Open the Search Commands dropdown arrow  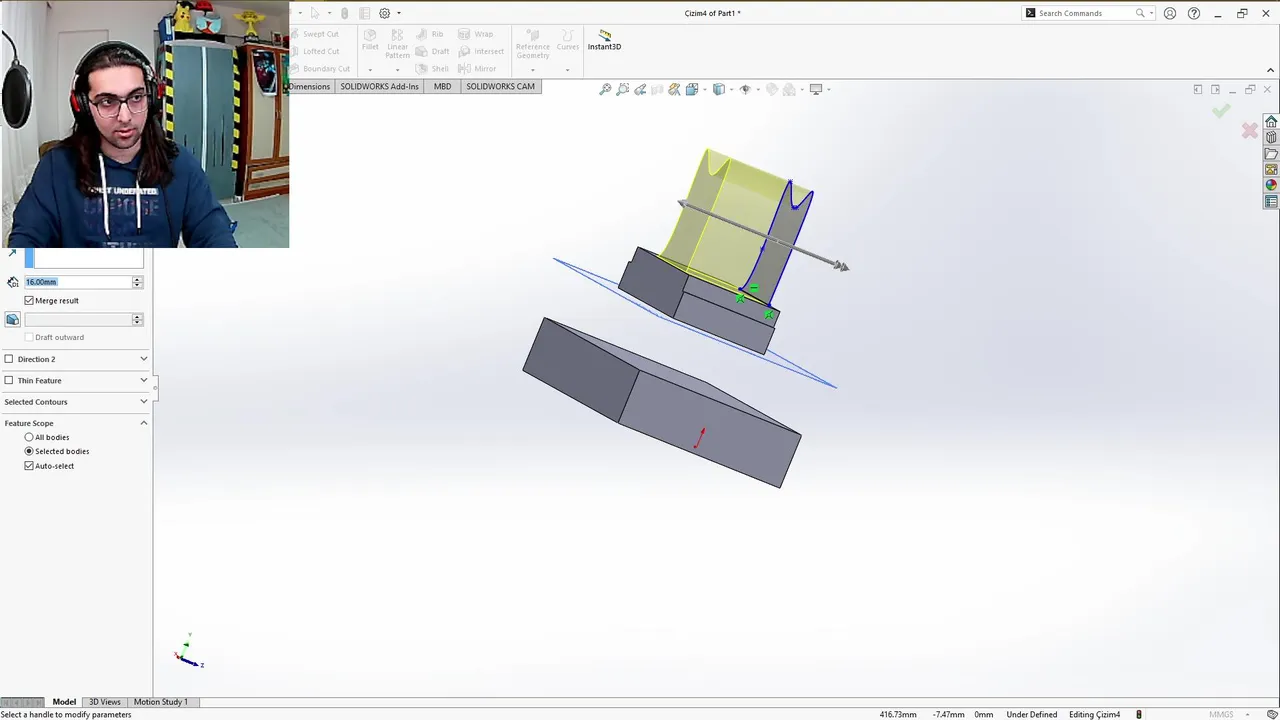(x=1152, y=13)
